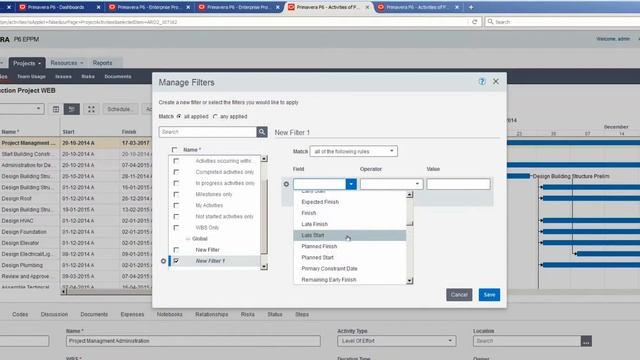Click the Field dropdown arrow
640x360 pixels.
351,184
